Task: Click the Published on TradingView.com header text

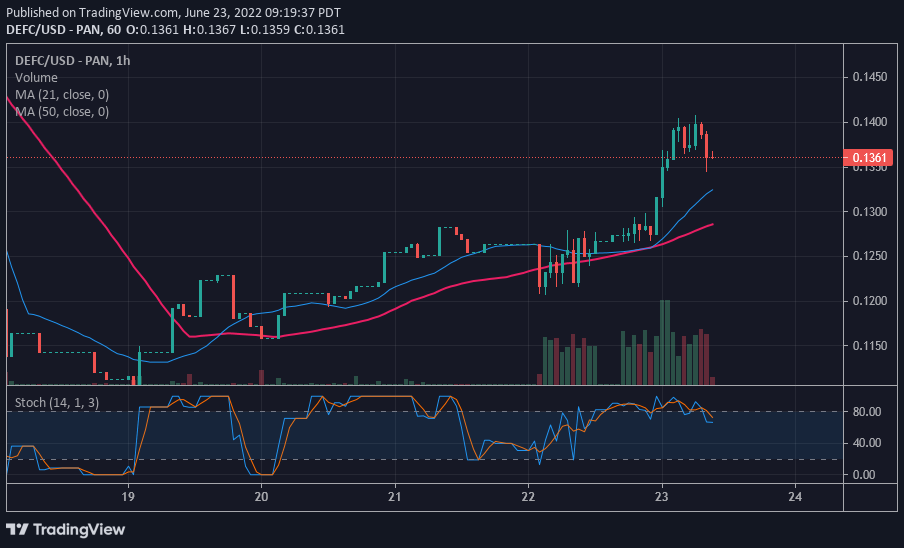Action: [x=174, y=12]
